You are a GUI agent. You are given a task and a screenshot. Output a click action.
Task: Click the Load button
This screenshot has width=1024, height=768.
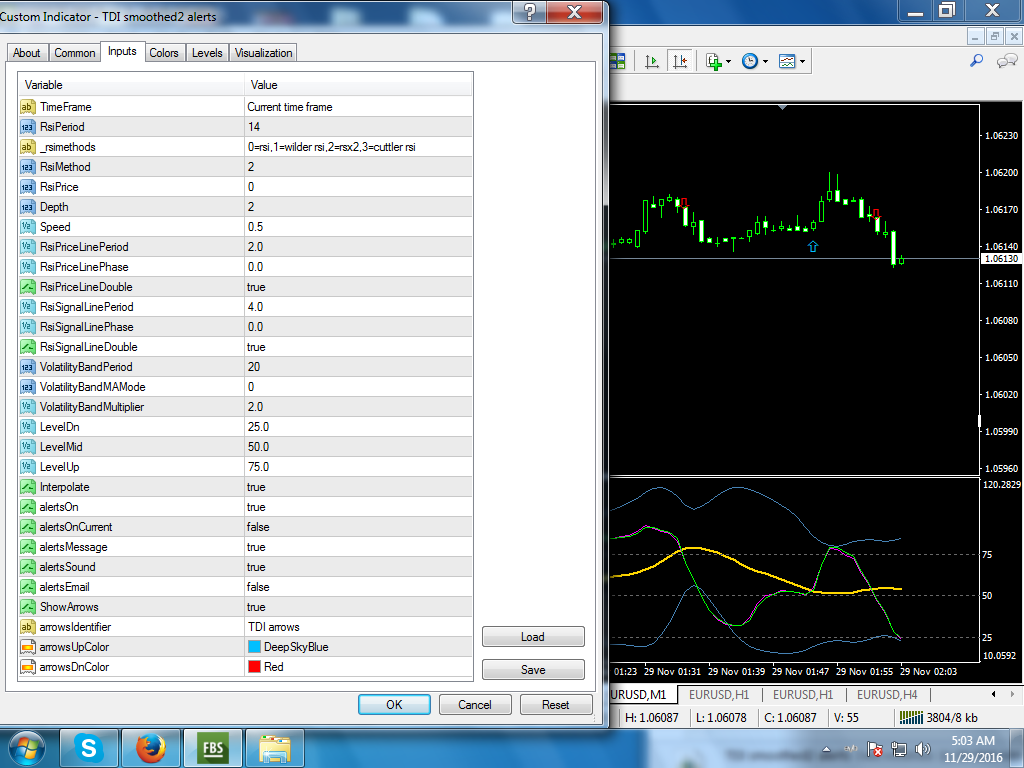532,637
